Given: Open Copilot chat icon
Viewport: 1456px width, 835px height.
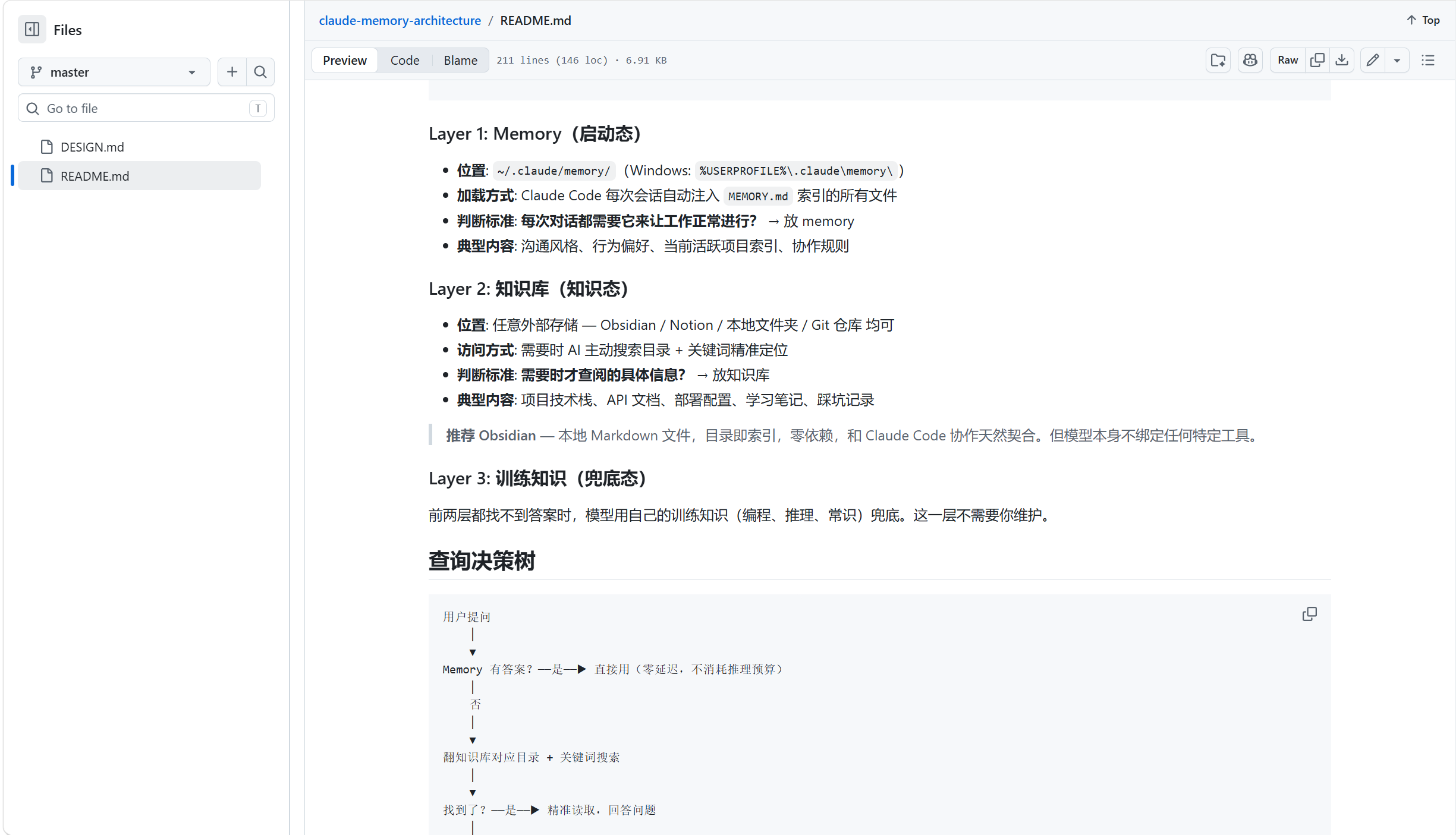Looking at the screenshot, I should pos(1250,60).
